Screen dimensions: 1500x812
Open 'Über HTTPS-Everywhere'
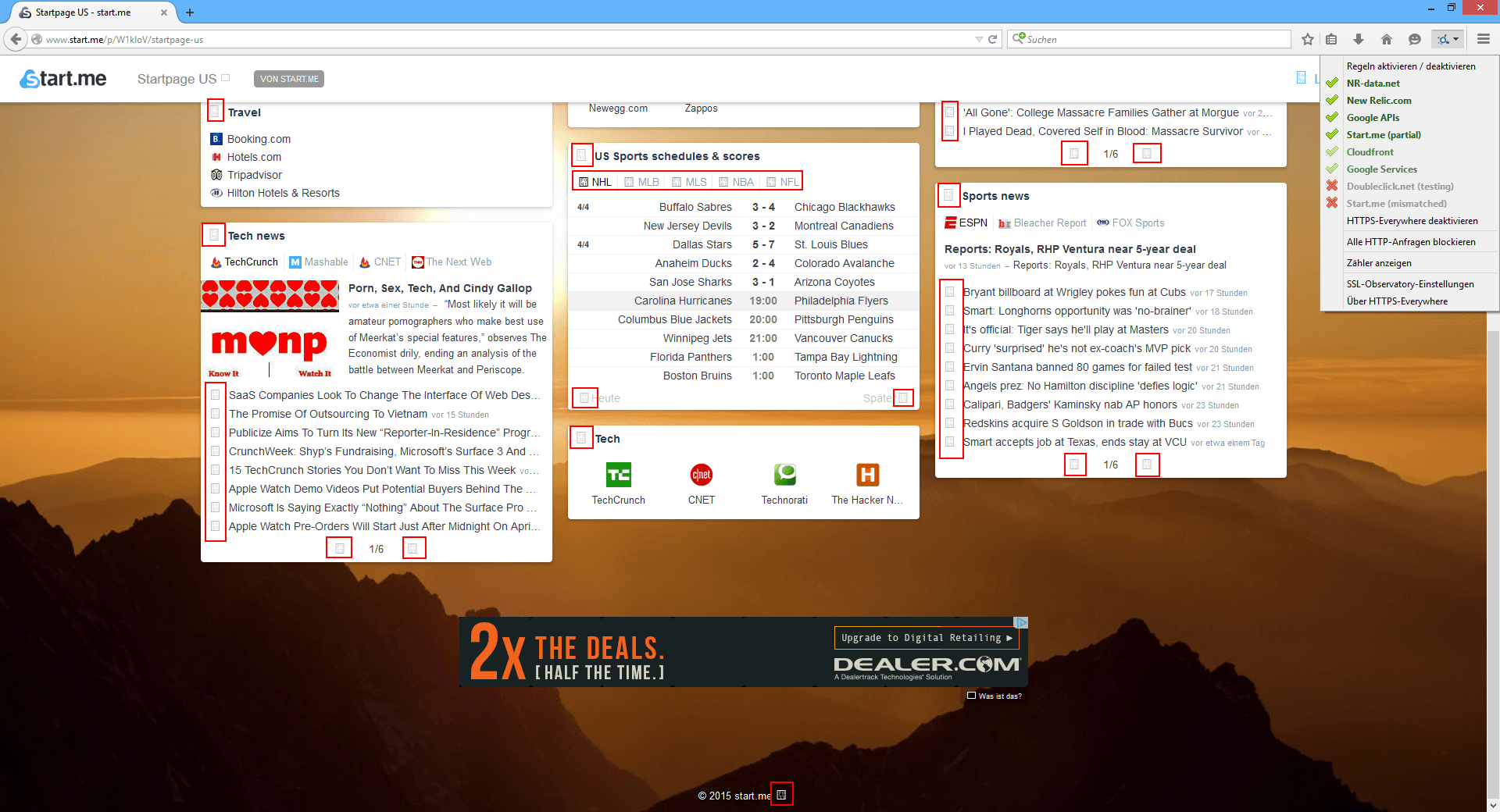(1397, 301)
